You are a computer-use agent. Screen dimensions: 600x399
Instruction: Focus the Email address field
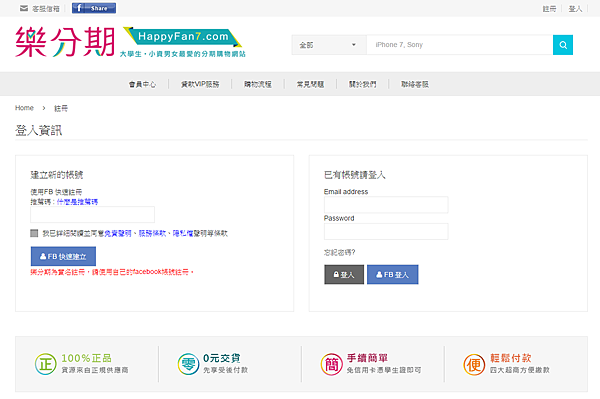(x=386, y=205)
